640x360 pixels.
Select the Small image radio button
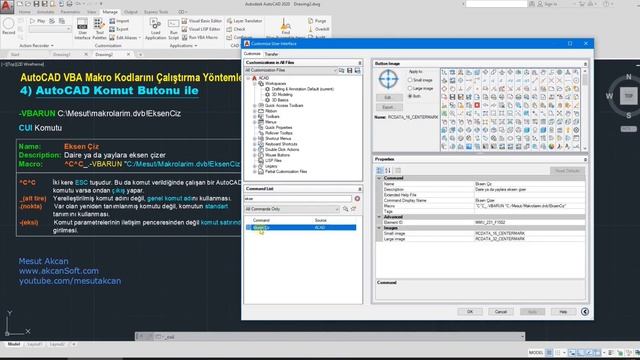pyautogui.click(x=410, y=80)
